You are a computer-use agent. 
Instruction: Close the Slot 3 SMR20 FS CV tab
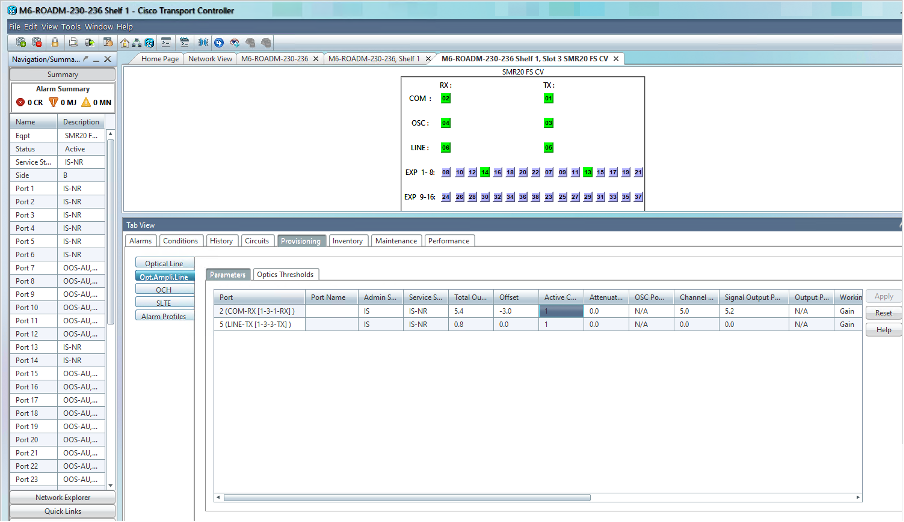click(x=616, y=59)
